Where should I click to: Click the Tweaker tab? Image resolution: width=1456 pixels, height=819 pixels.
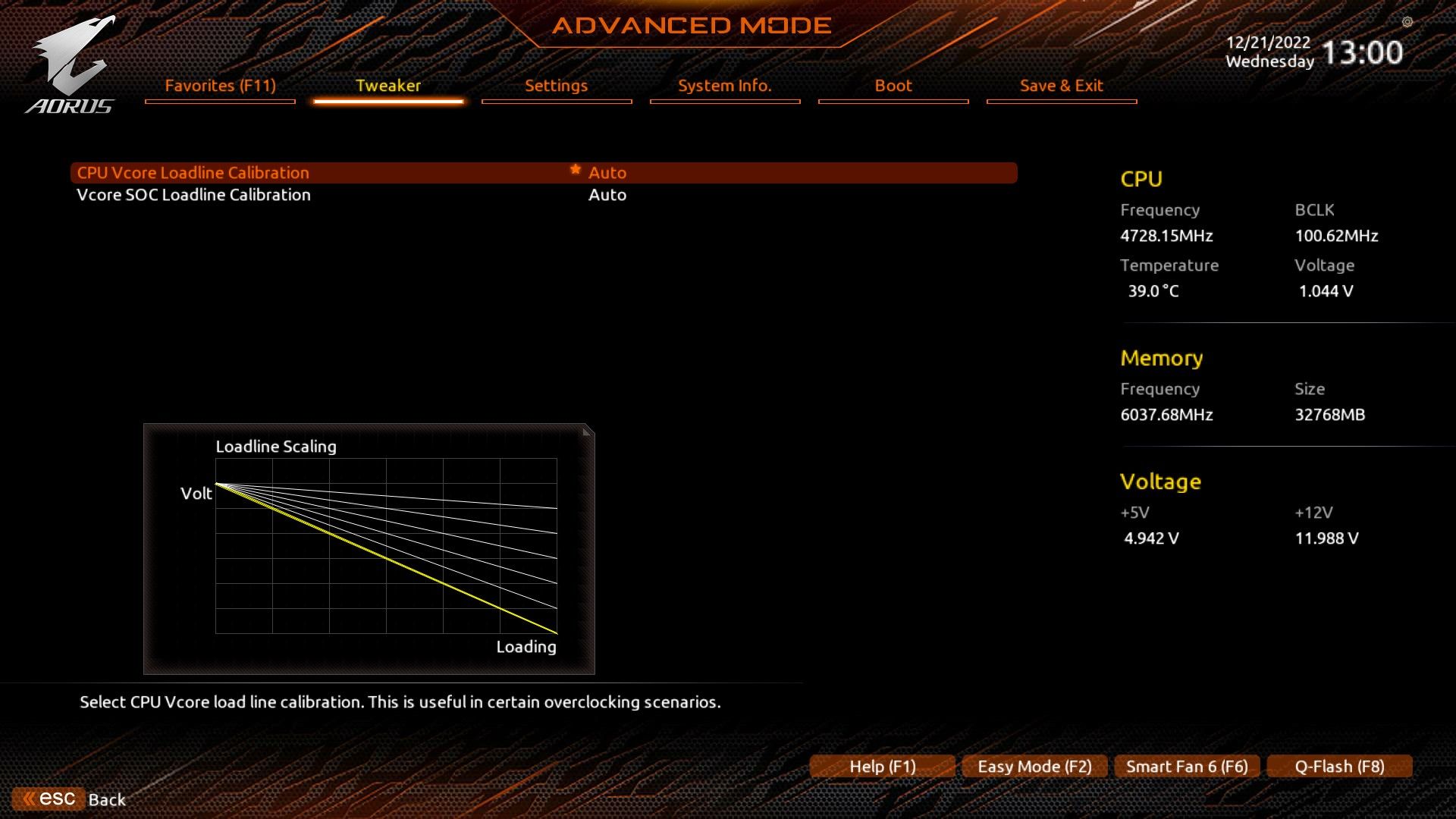pos(388,85)
